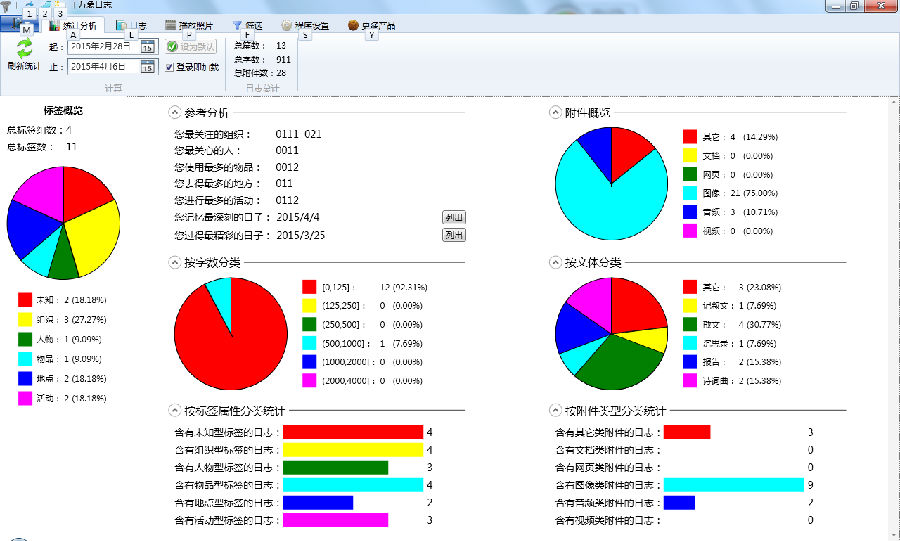This screenshot has height=541, width=900.
Task: Click the gear icon of the 视图设置 tab
Action: point(287,25)
